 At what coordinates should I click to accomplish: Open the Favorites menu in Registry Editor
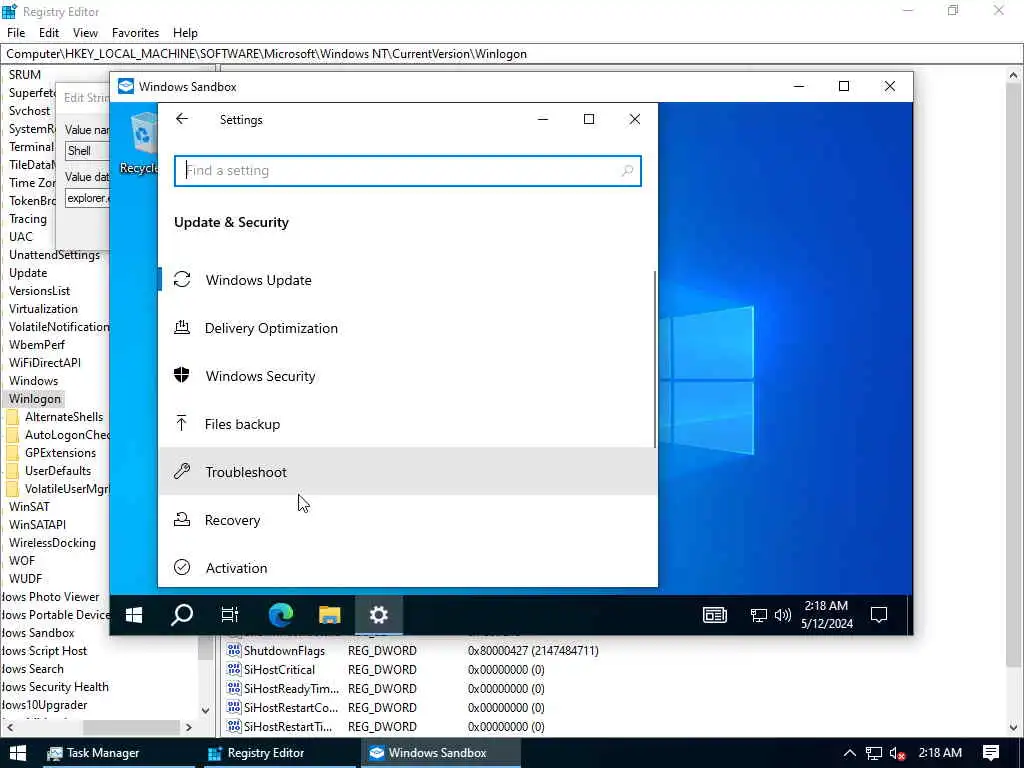click(135, 33)
